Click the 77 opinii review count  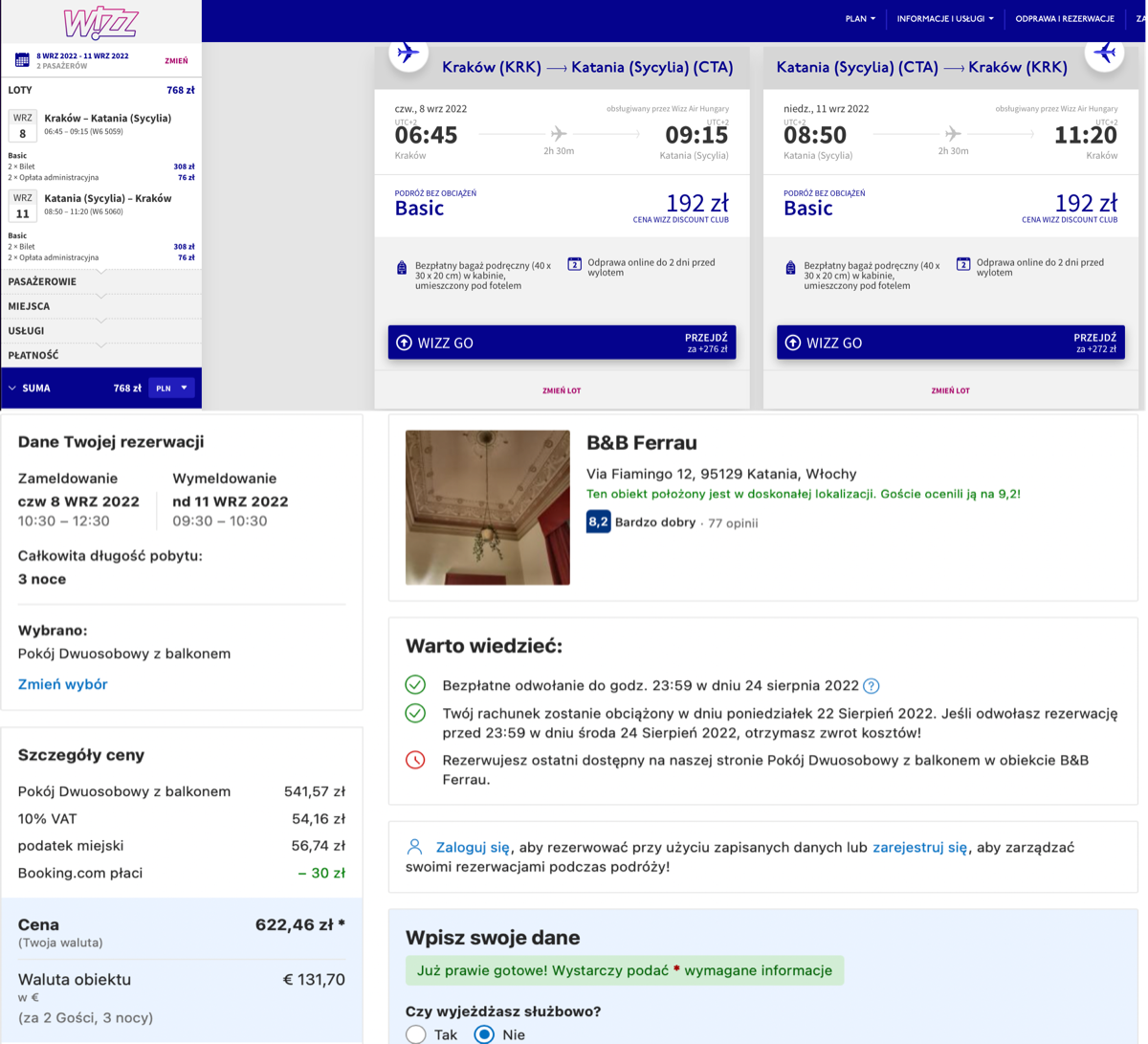pyautogui.click(x=733, y=523)
